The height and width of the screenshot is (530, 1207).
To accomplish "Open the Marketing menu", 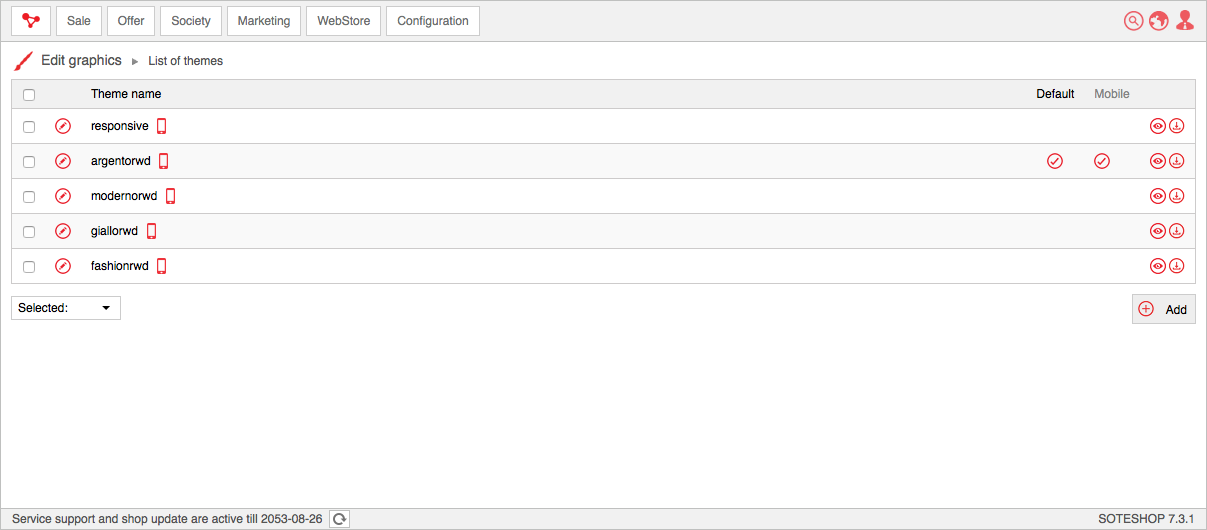I will point(264,21).
